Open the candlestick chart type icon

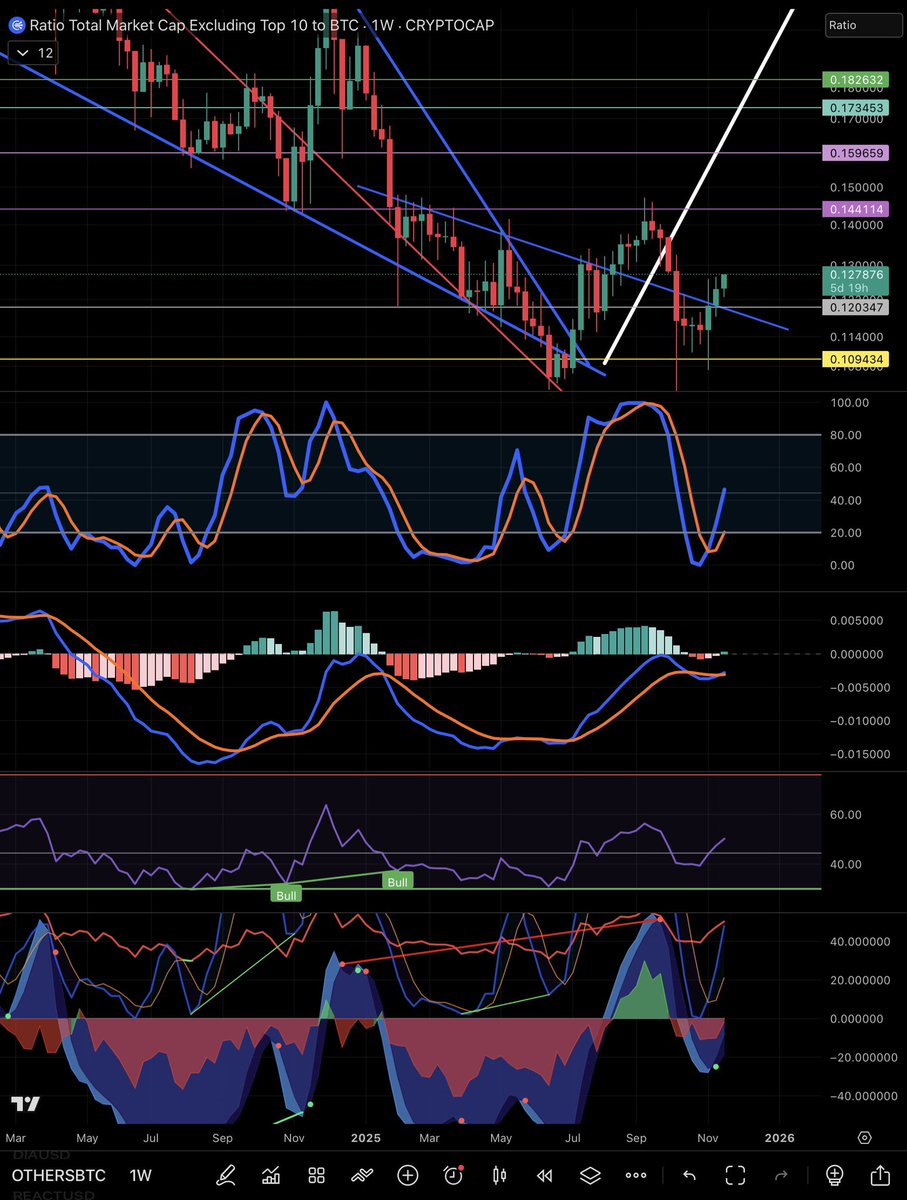[x=499, y=1175]
